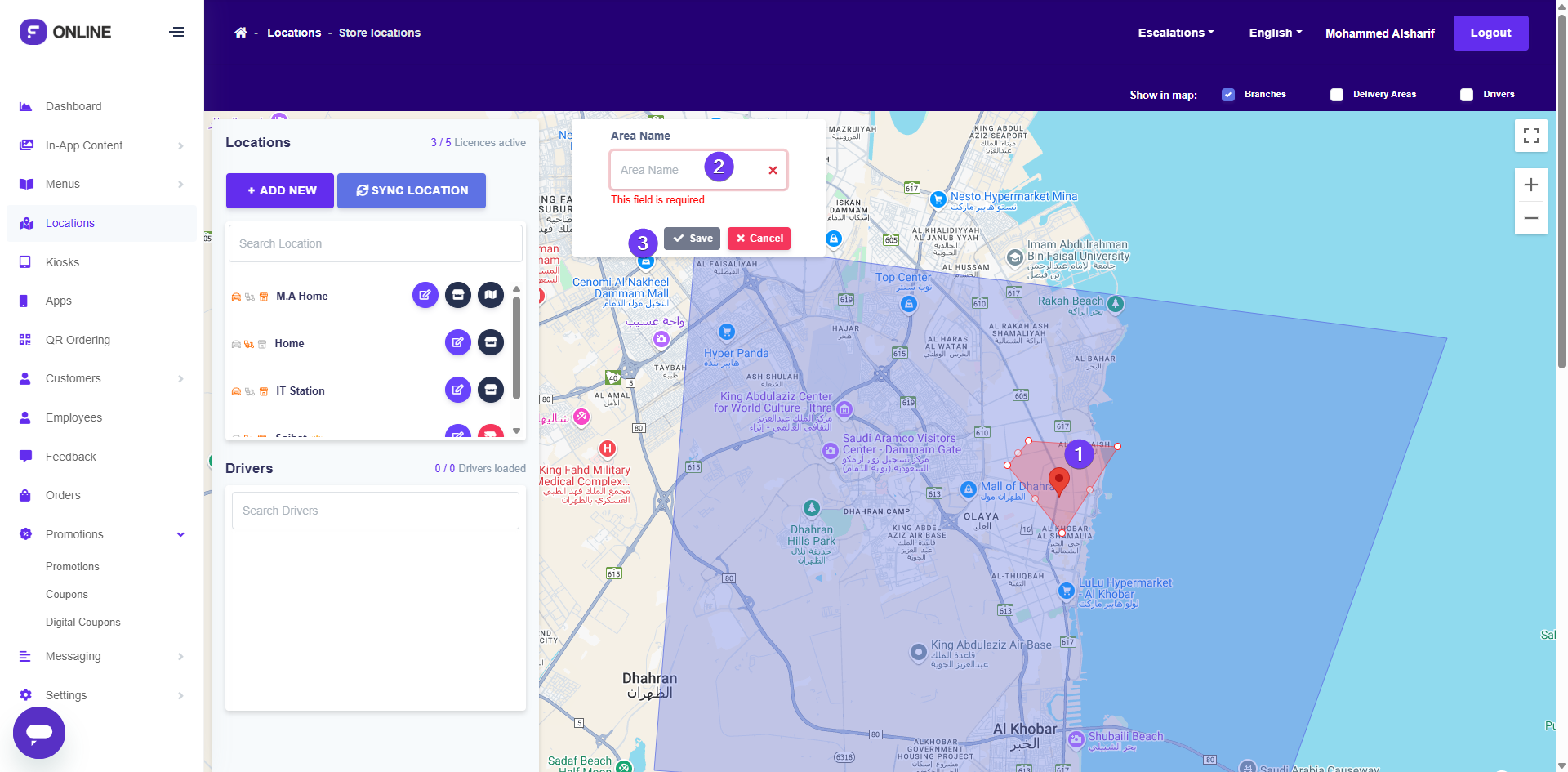This screenshot has width=1568, height=772.
Task: Open Employees page in sidebar
Action: tap(74, 417)
